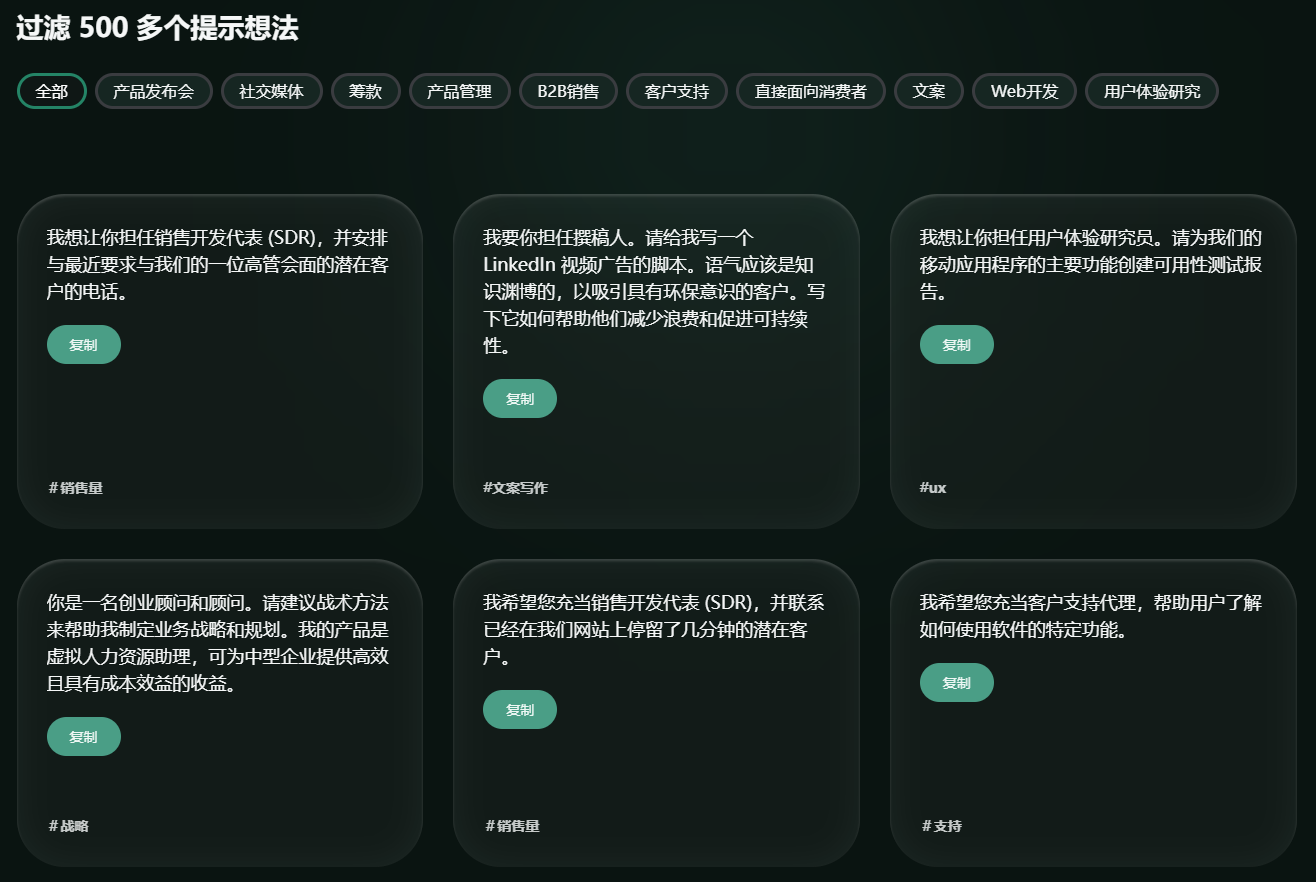Enable the 筹款 filter
The height and width of the screenshot is (882, 1316).
[x=365, y=90]
